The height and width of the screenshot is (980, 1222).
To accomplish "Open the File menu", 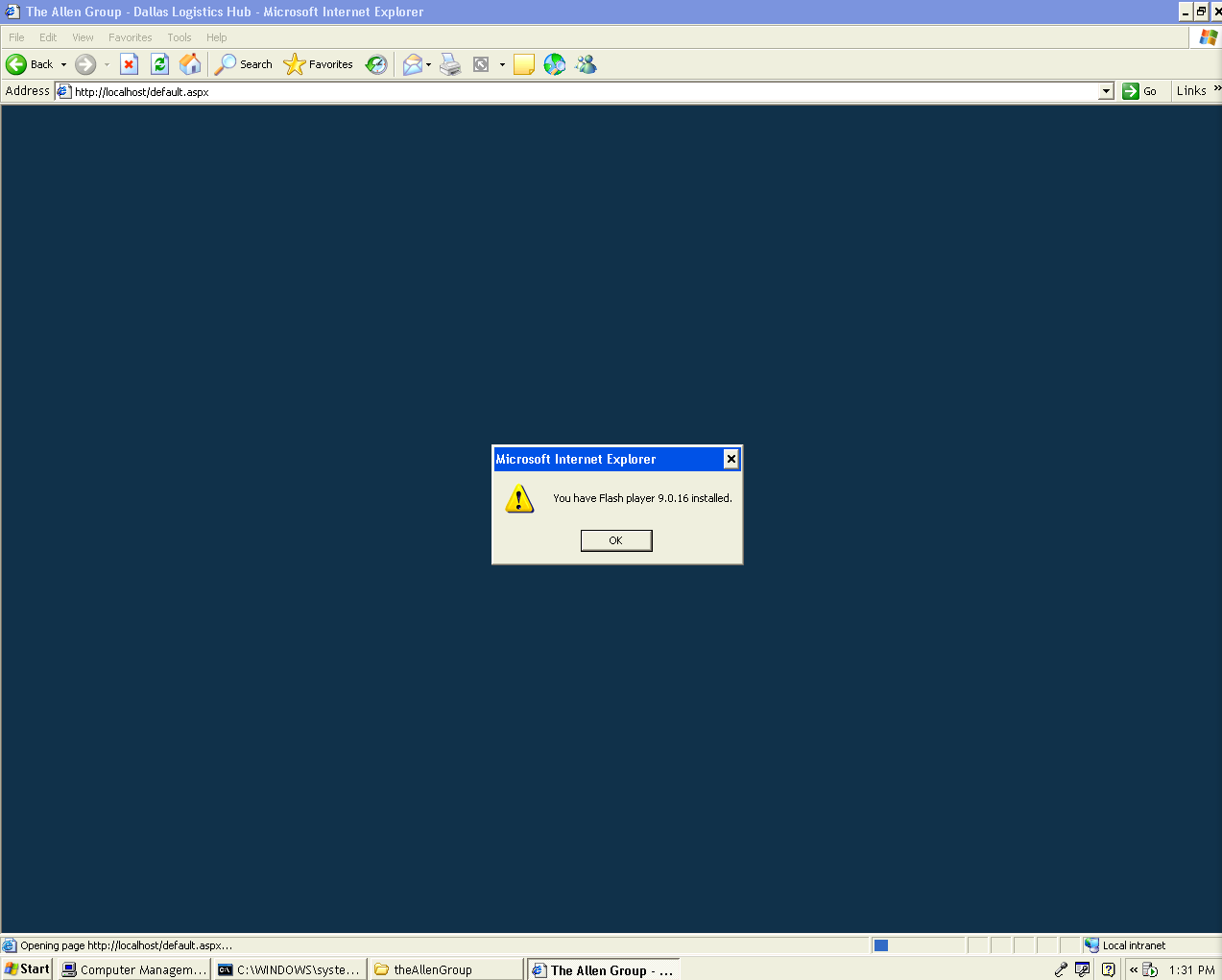I will tap(17, 37).
